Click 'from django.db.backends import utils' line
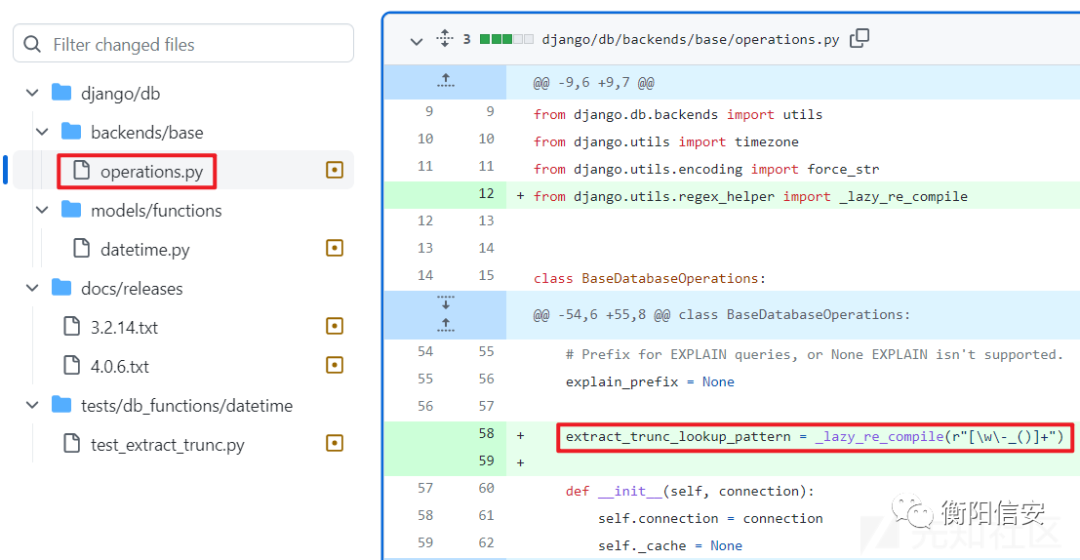The image size is (1080, 560). click(678, 114)
